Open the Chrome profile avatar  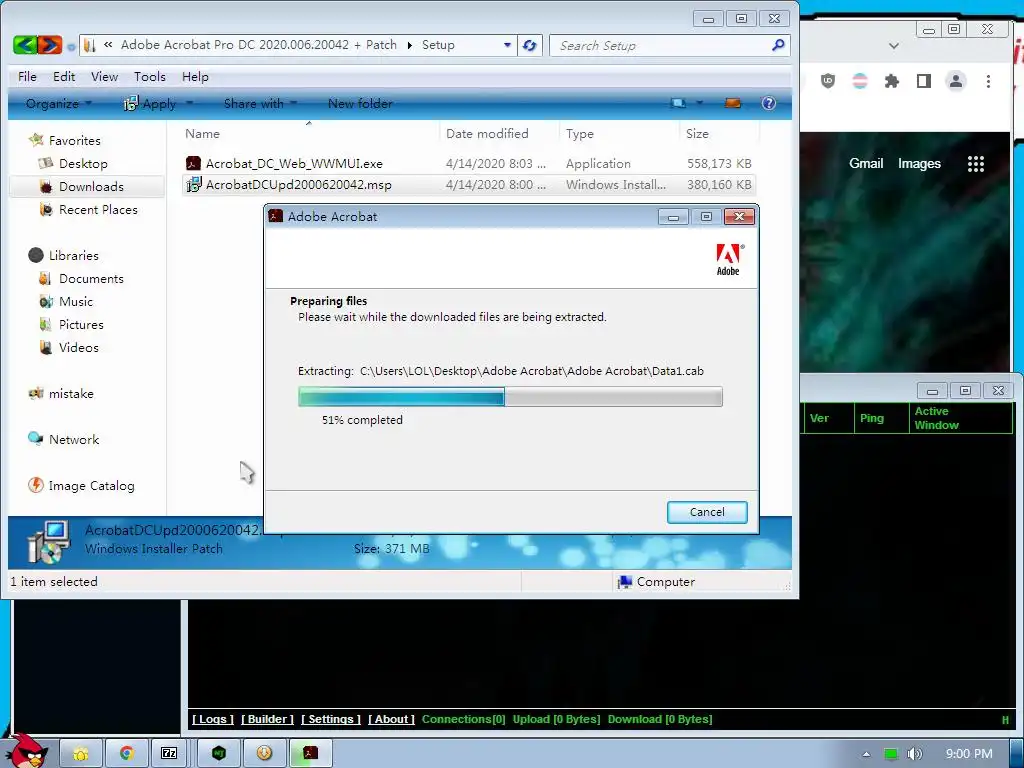click(956, 81)
